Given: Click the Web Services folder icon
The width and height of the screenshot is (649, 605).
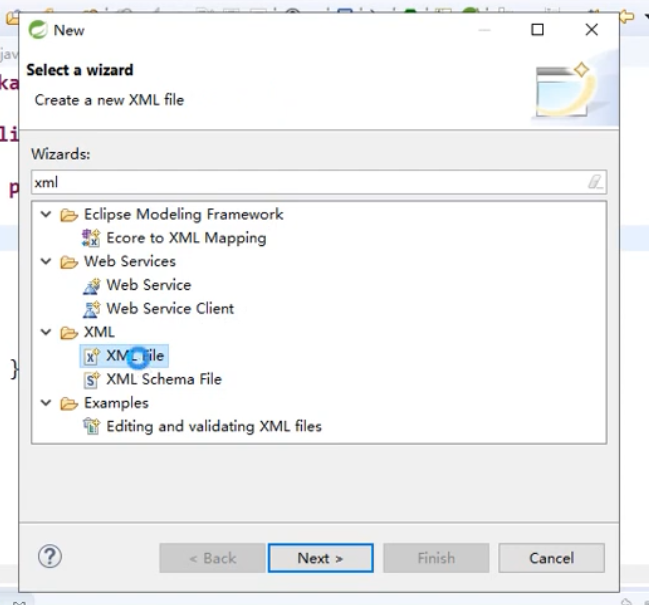Looking at the screenshot, I should click(x=69, y=262).
